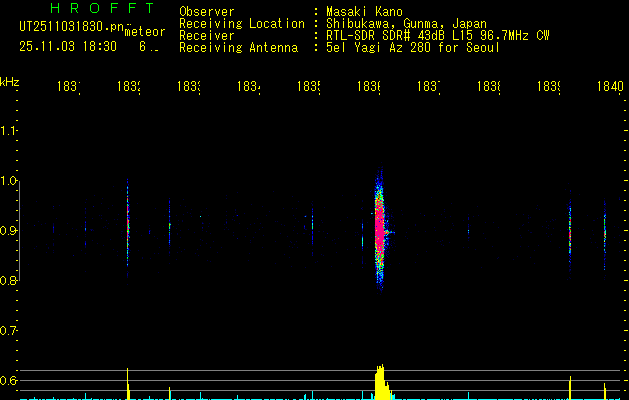Click the Receiving Location label
This screenshot has width=629, height=400.
point(241,23)
